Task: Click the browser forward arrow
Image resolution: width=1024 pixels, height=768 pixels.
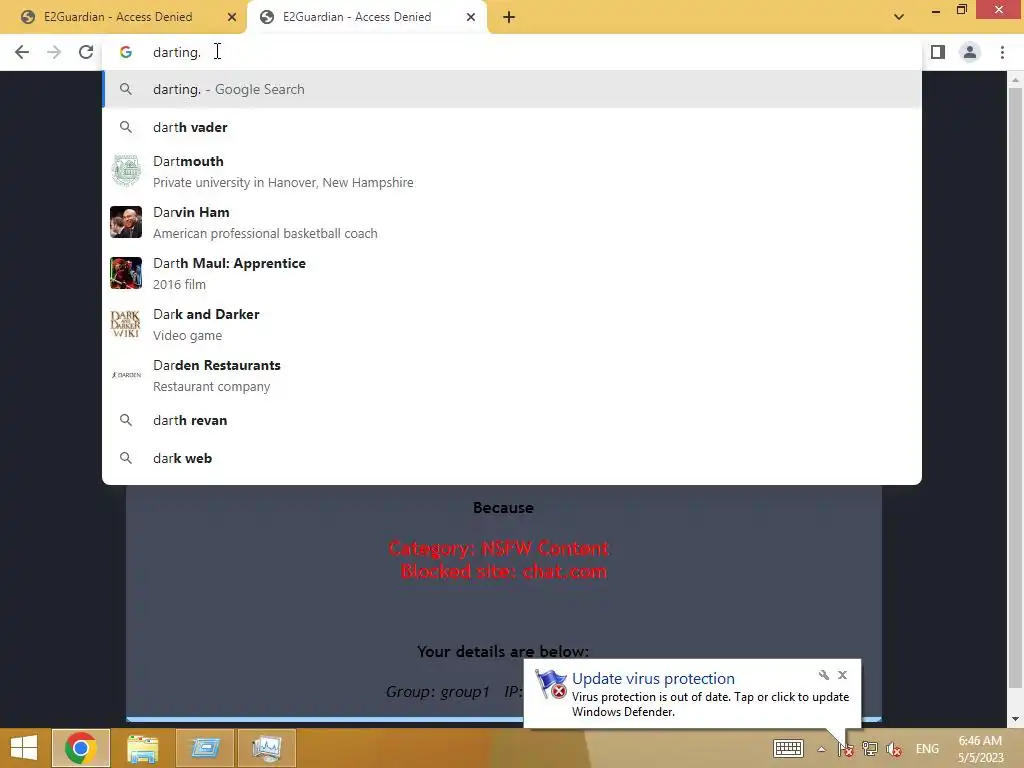Action: (54, 52)
